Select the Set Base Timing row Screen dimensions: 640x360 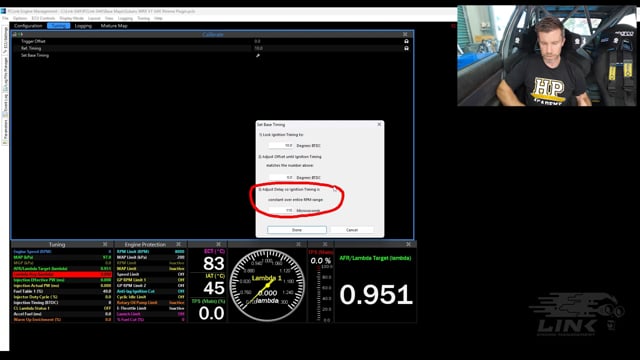point(212,55)
